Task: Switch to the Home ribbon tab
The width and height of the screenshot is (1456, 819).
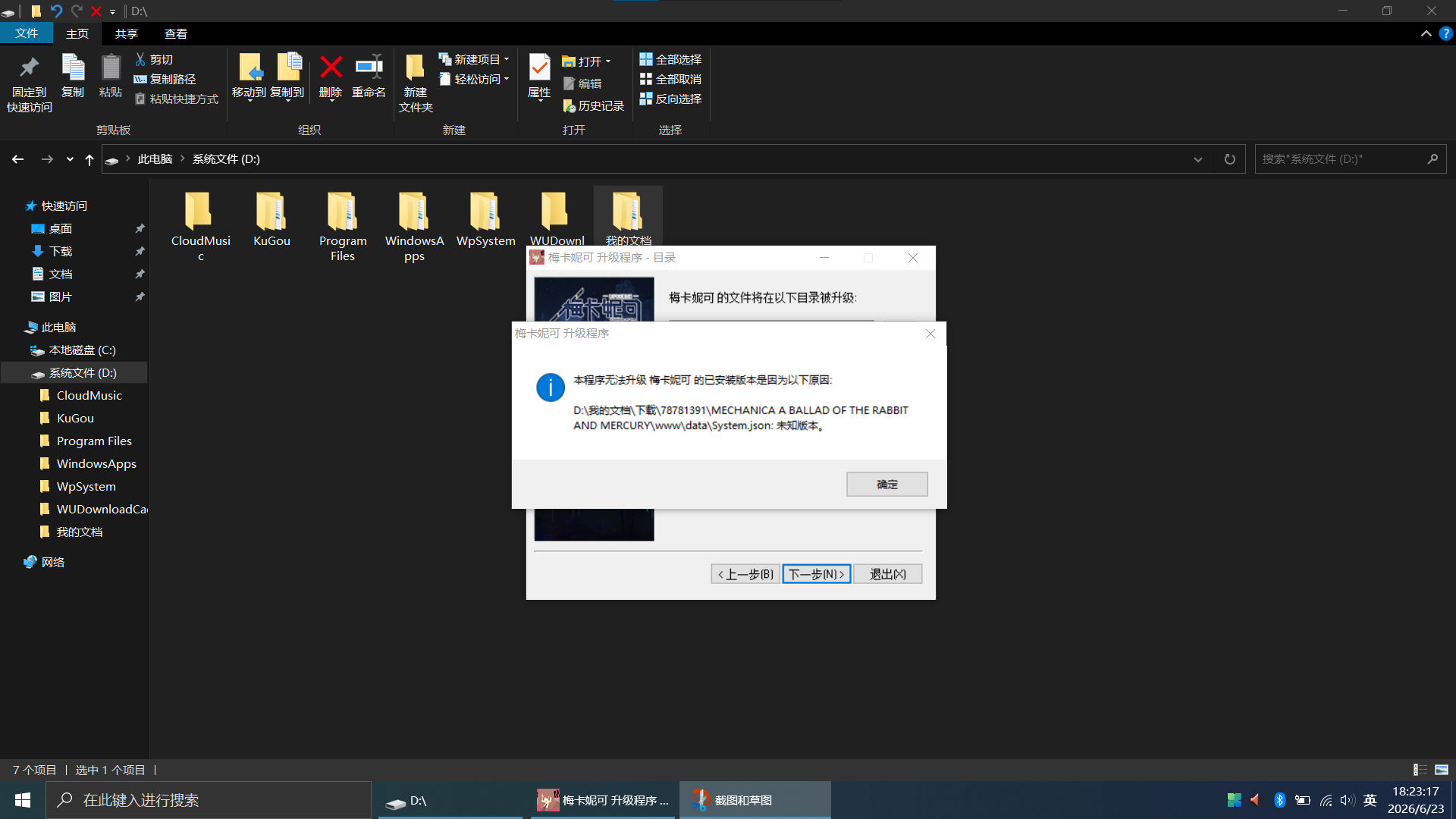Action: pyautogui.click(x=77, y=33)
